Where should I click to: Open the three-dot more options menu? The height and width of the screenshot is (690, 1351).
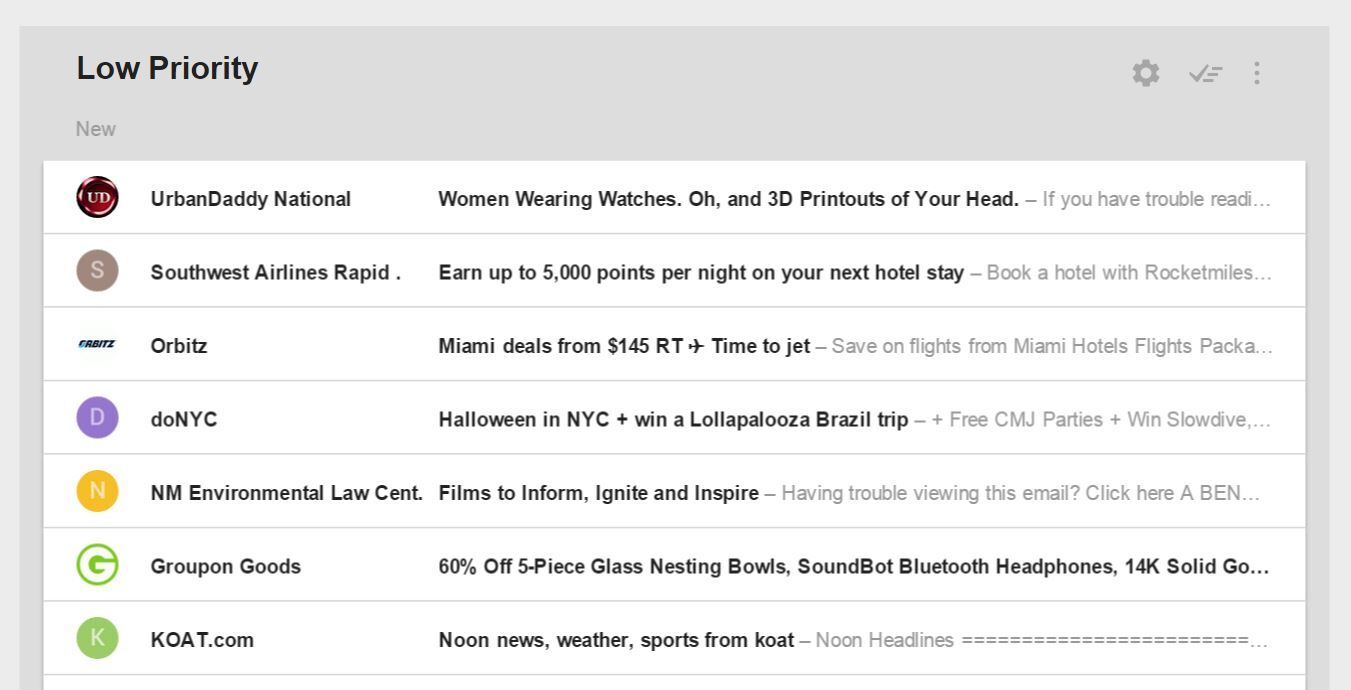coord(1257,73)
